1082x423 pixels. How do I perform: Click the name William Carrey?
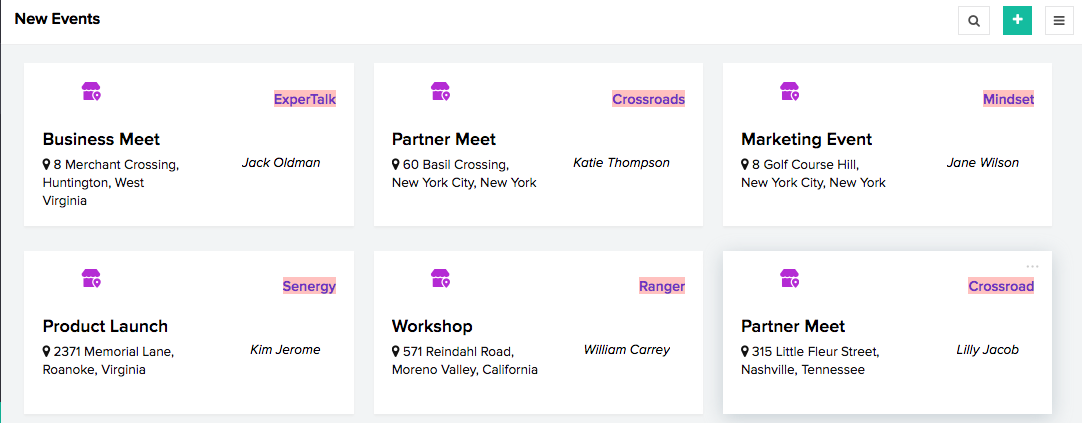point(627,349)
